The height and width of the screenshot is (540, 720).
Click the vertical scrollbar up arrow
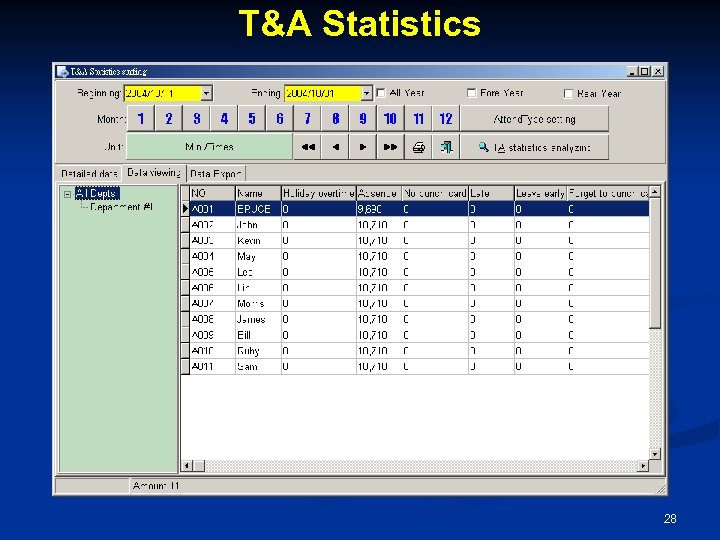[x=655, y=191]
